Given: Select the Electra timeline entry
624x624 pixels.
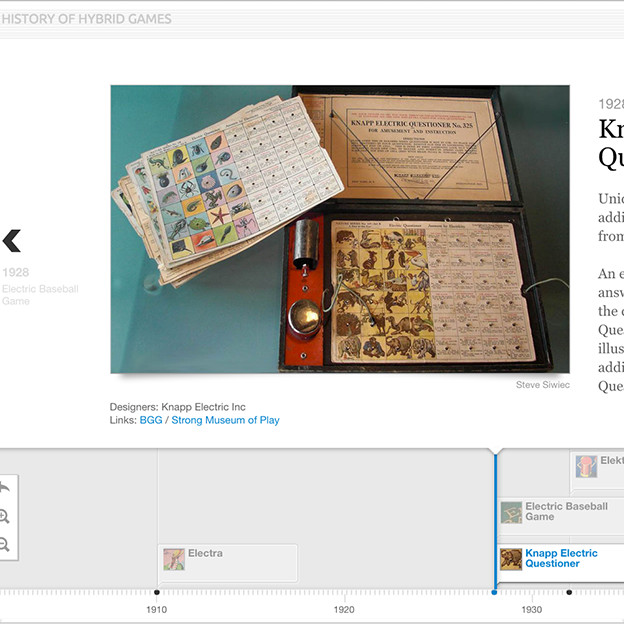Looking at the screenshot, I should point(228,562).
